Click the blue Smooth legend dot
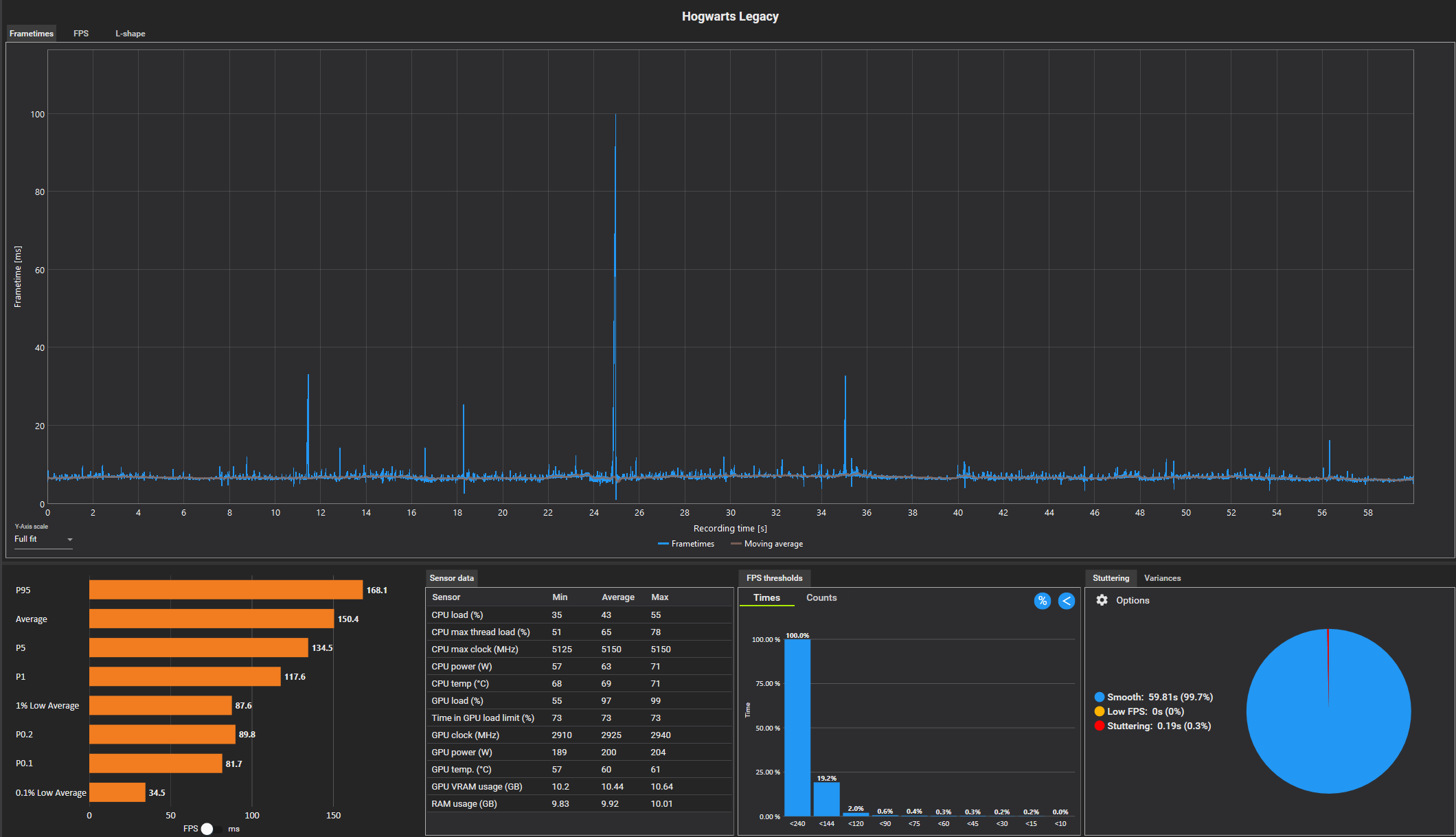 [x=1100, y=697]
